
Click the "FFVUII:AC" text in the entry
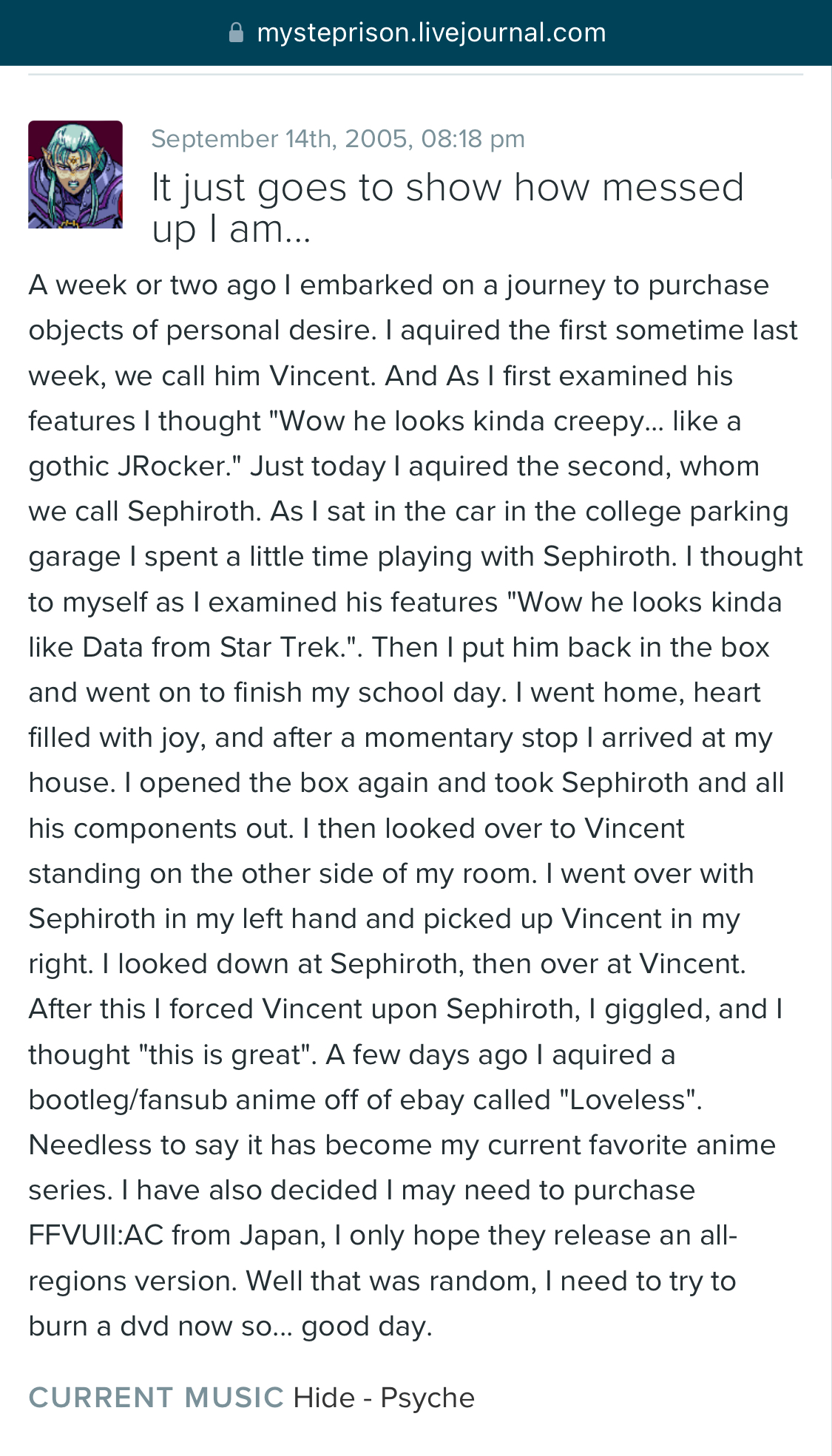(x=96, y=1235)
